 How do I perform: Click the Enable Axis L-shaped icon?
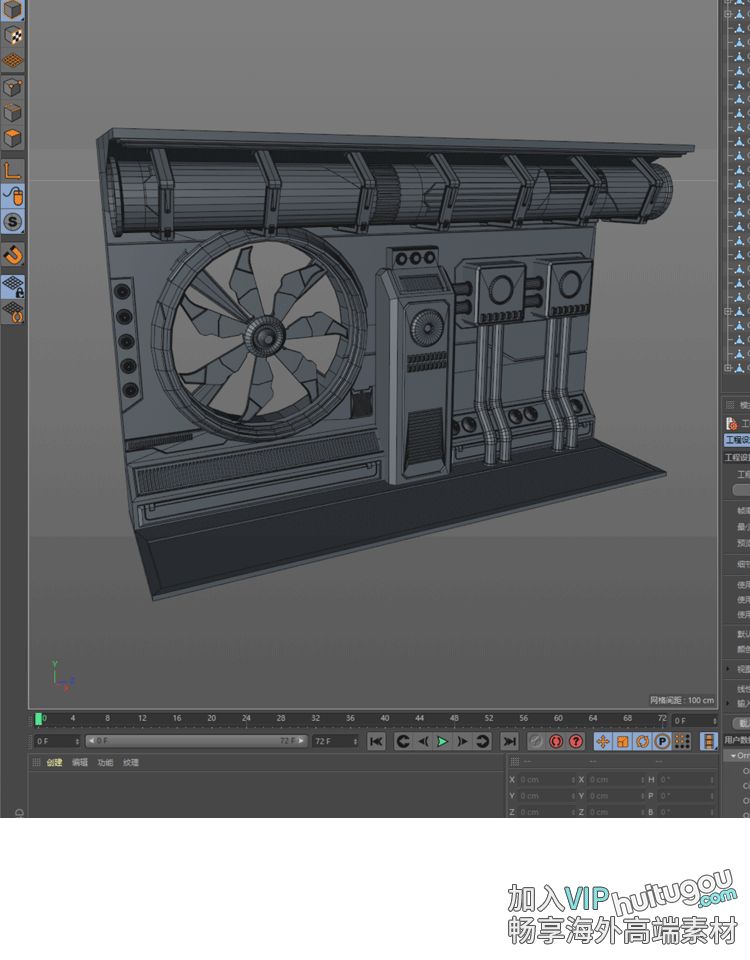(x=13, y=169)
